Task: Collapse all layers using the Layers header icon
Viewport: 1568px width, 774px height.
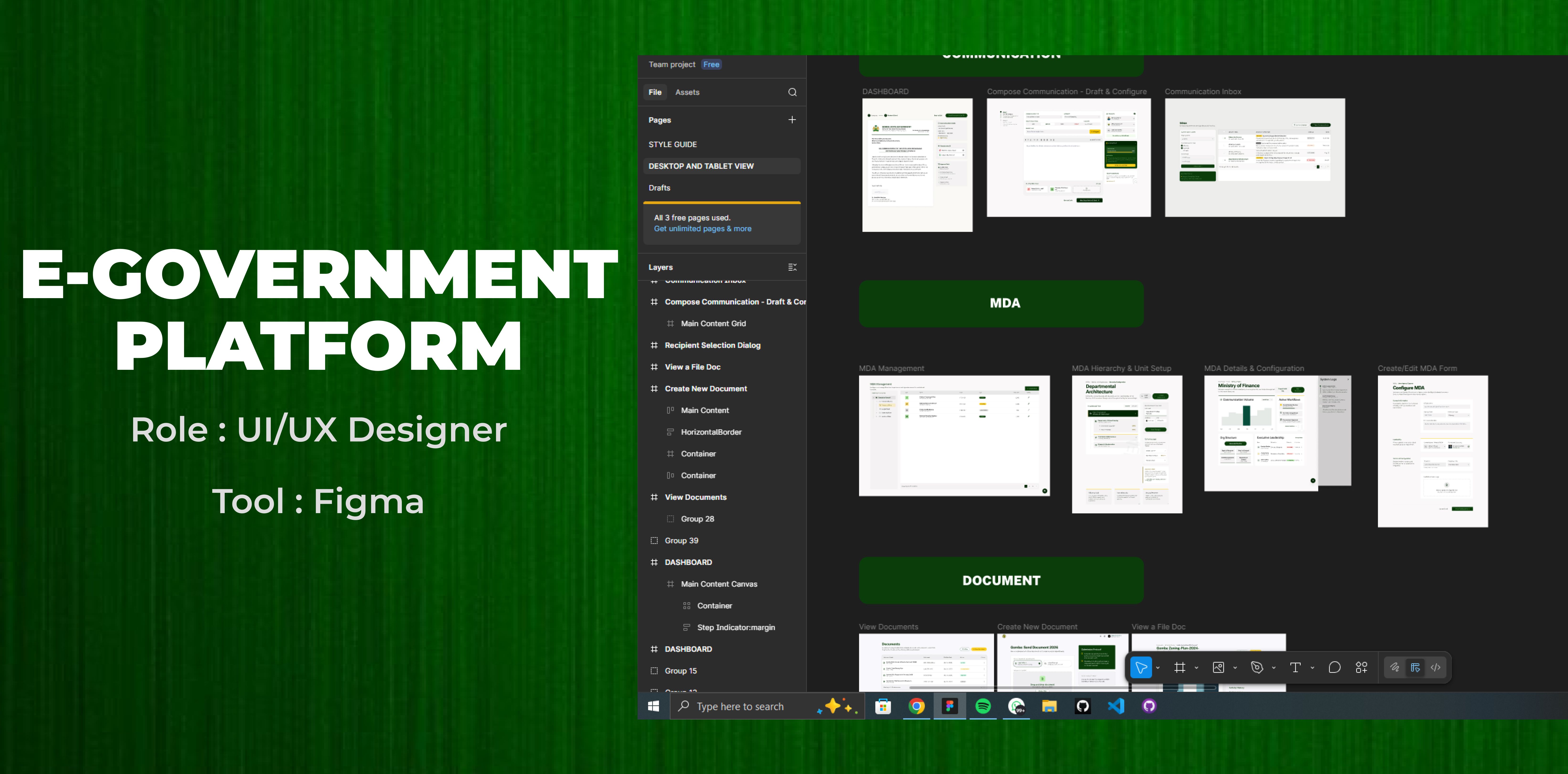Action: 792,267
